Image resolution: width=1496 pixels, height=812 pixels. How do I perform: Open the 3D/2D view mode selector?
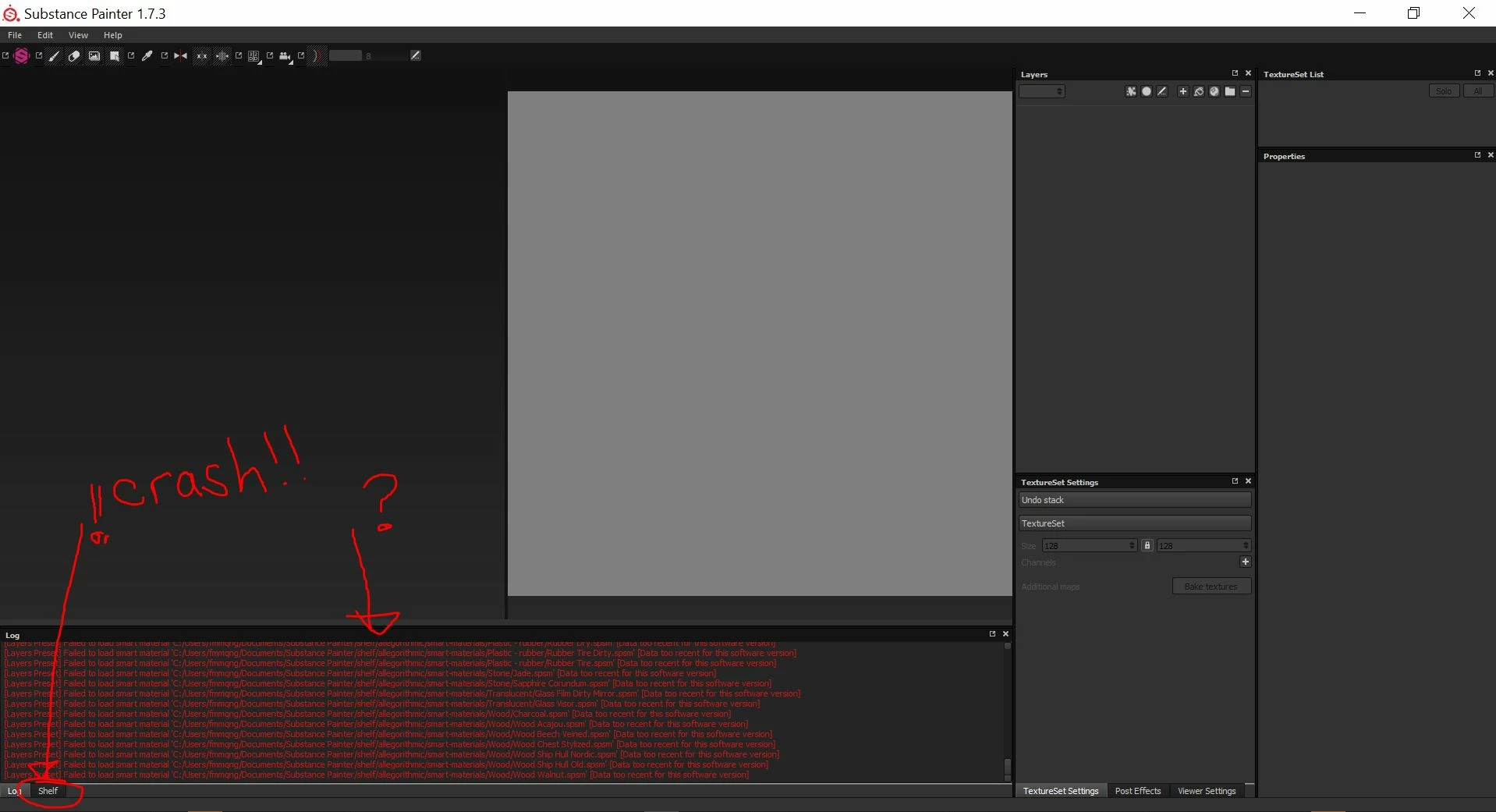tap(253, 56)
